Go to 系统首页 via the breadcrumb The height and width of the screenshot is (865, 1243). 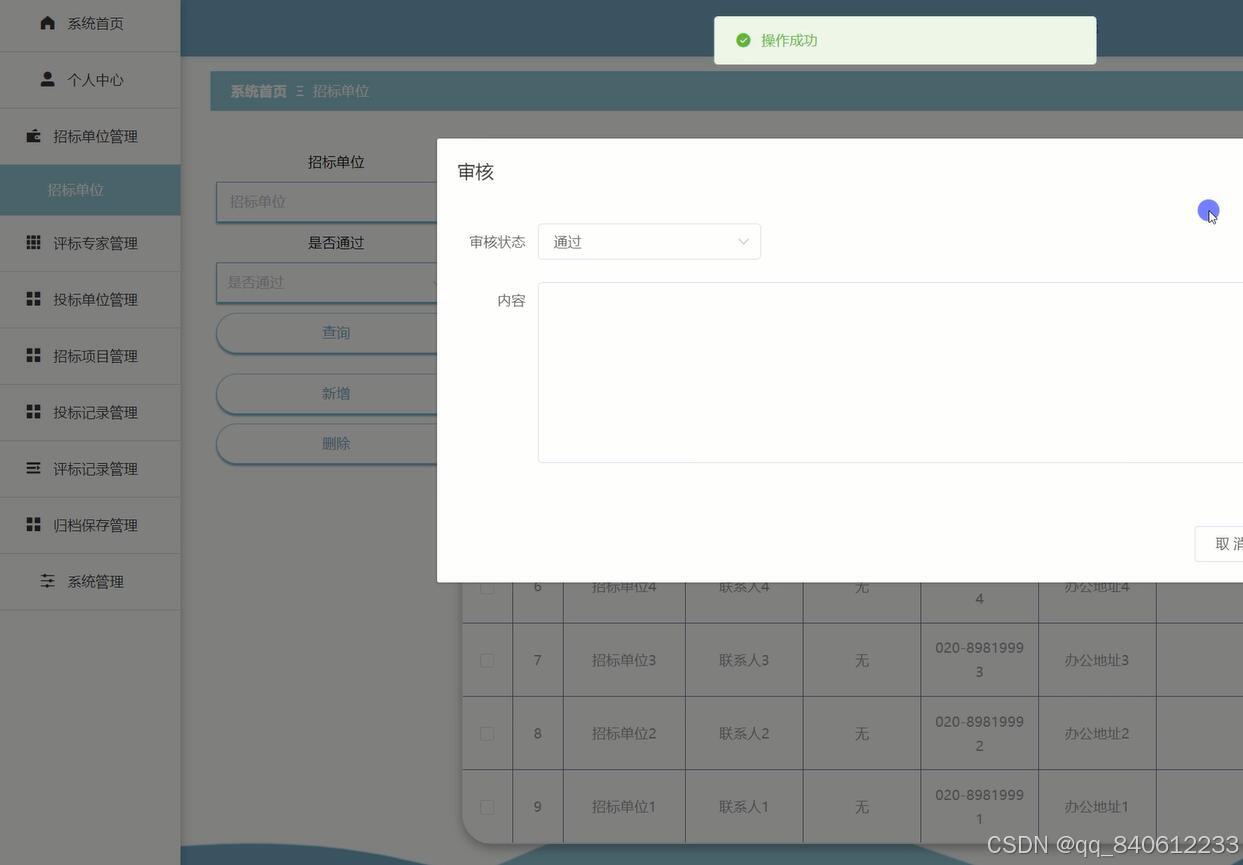click(256, 90)
